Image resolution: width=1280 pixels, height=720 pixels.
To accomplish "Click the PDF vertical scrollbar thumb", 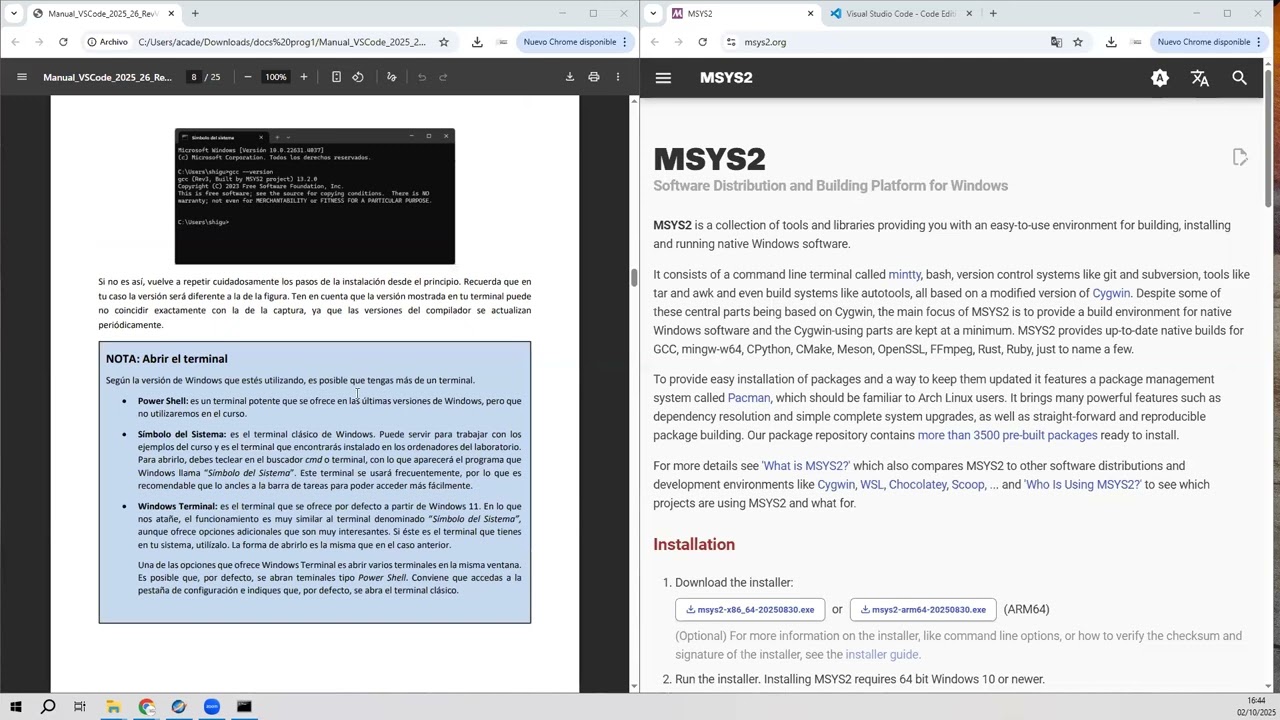I will 634,278.
